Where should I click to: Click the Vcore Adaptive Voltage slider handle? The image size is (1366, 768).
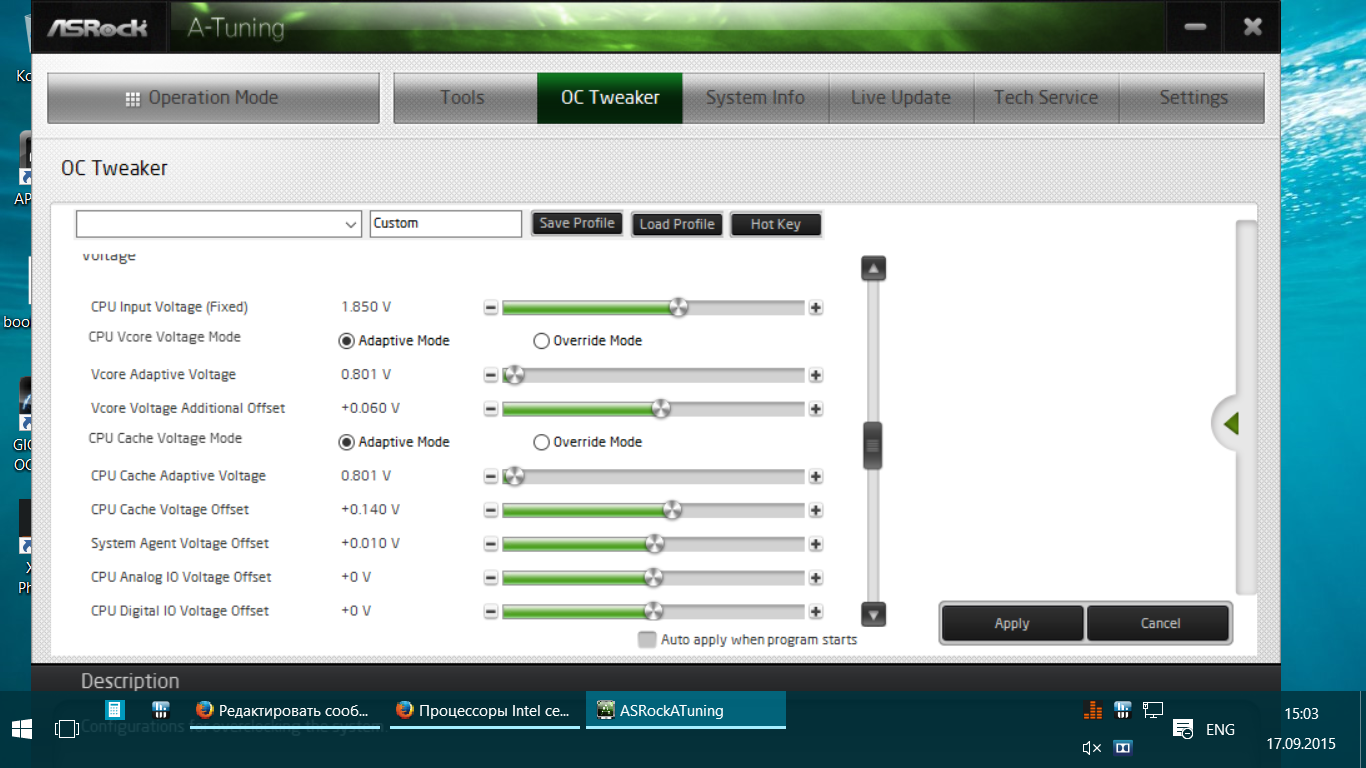[514, 375]
